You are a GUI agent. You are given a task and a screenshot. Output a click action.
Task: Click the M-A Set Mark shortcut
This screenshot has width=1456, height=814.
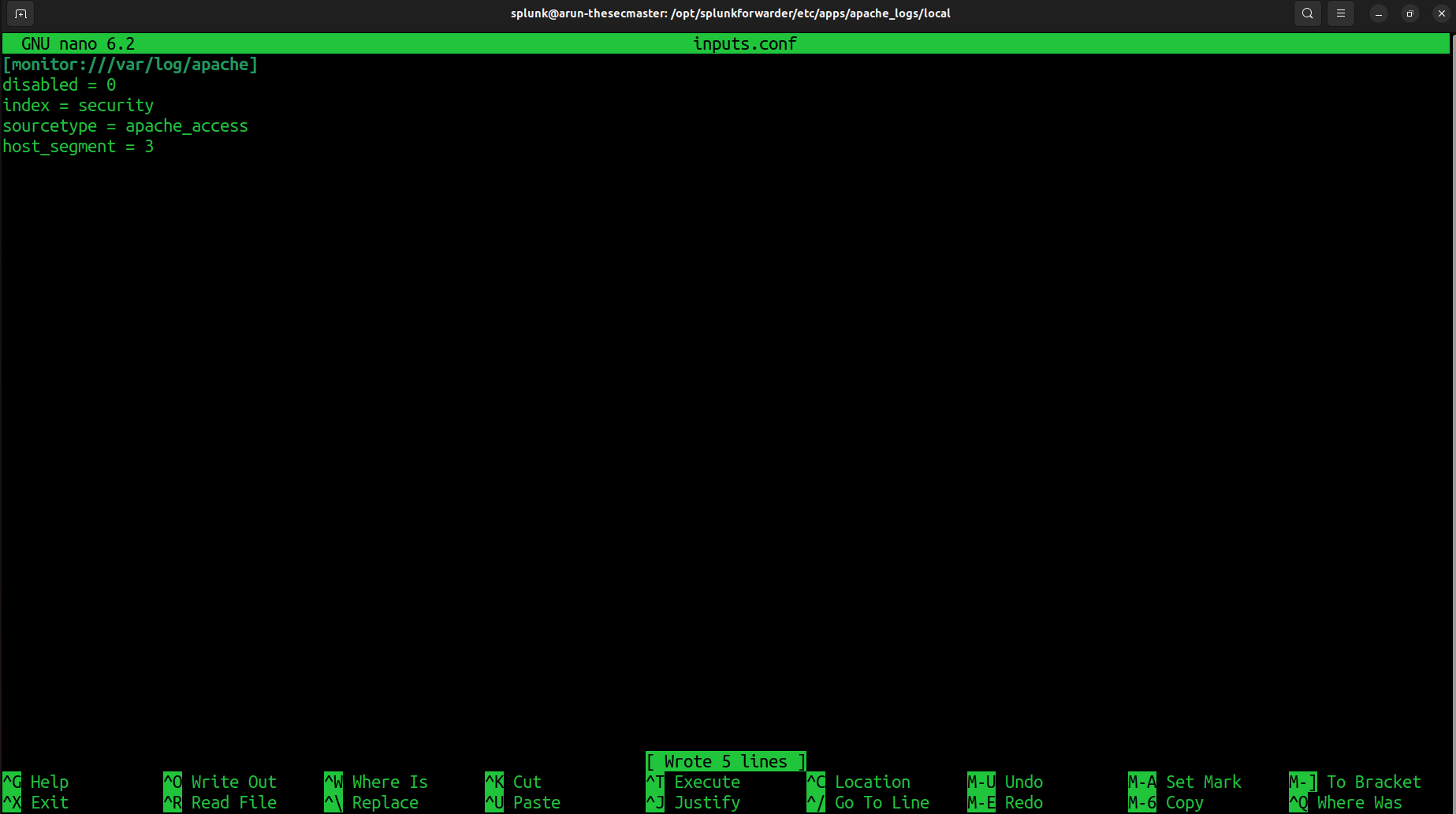click(x=1185, y=782)
